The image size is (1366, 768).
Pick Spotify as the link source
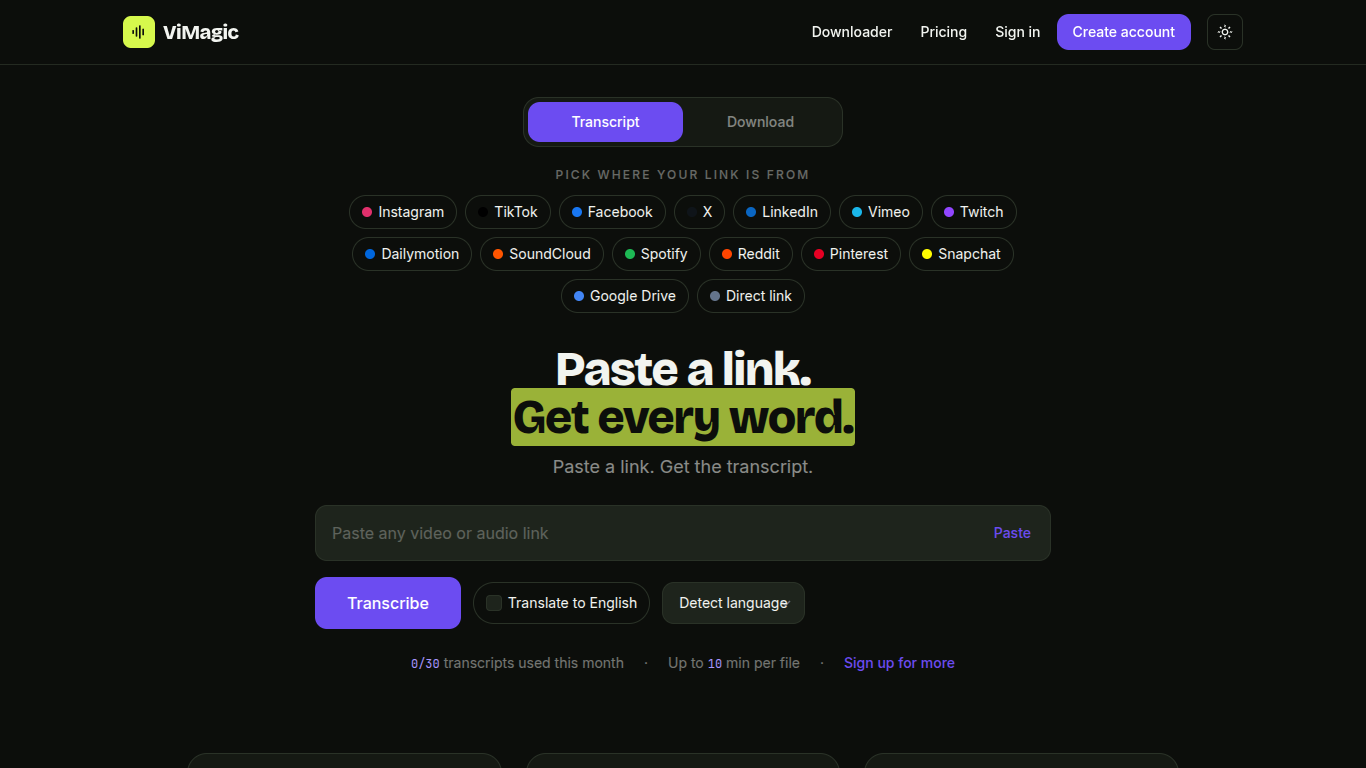tap(656, 254)
